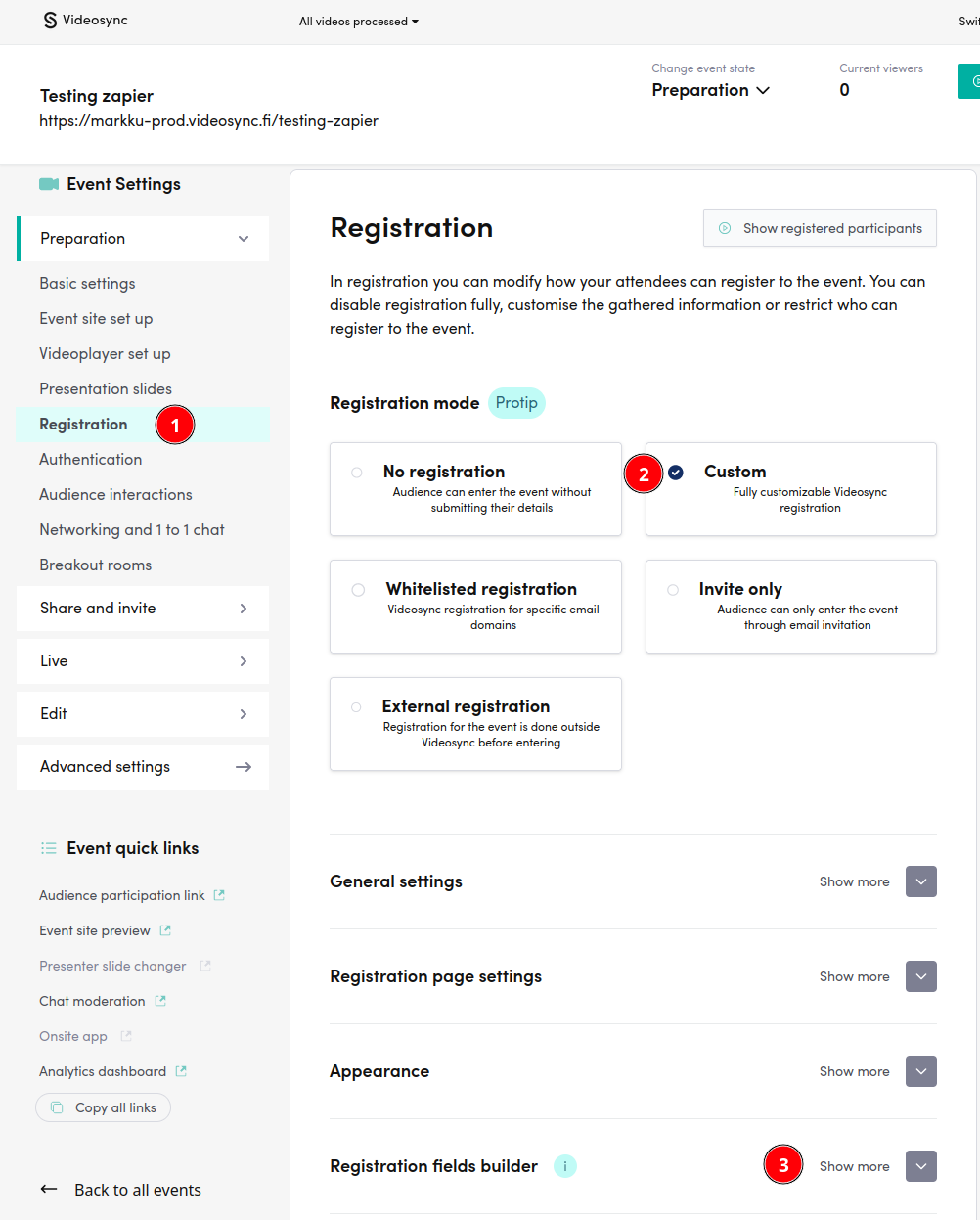Select the Whitelisted registration radio option

click(x=358, y=590)
